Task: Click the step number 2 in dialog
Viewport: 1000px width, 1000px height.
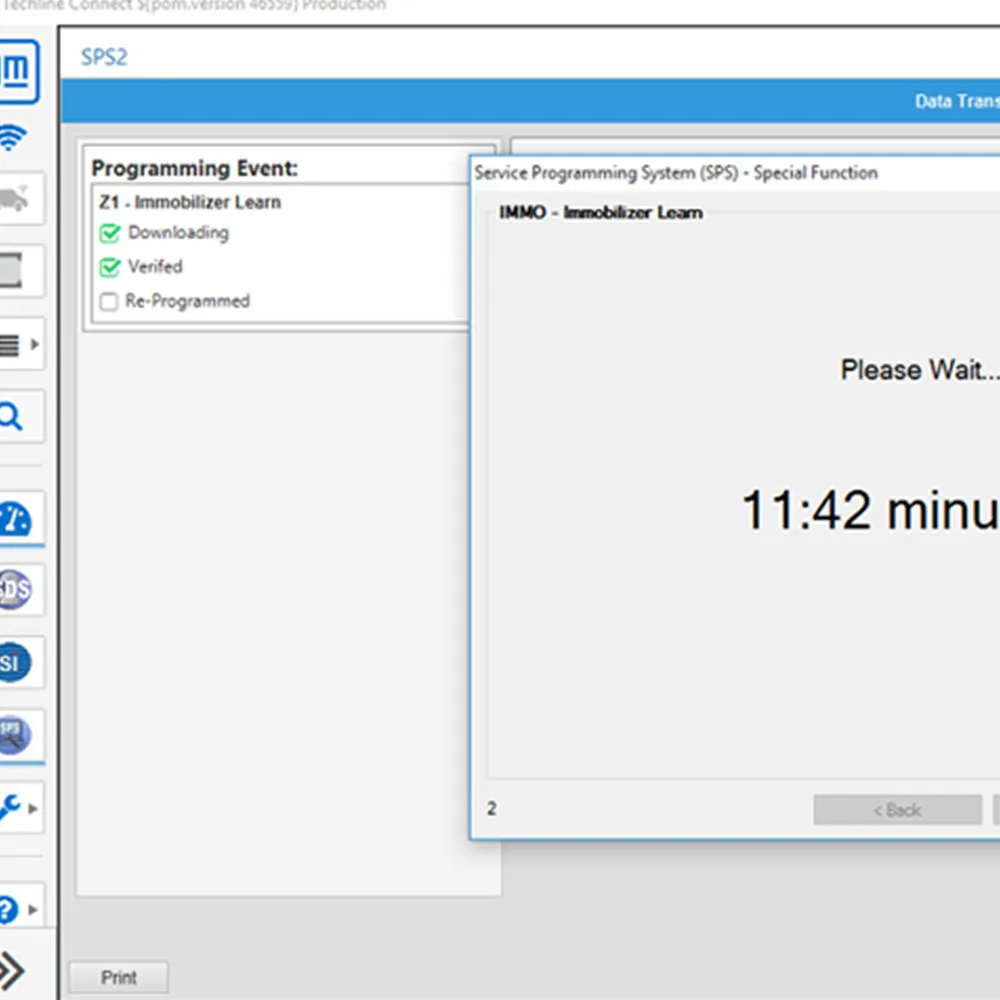Action: coord(492,809)
